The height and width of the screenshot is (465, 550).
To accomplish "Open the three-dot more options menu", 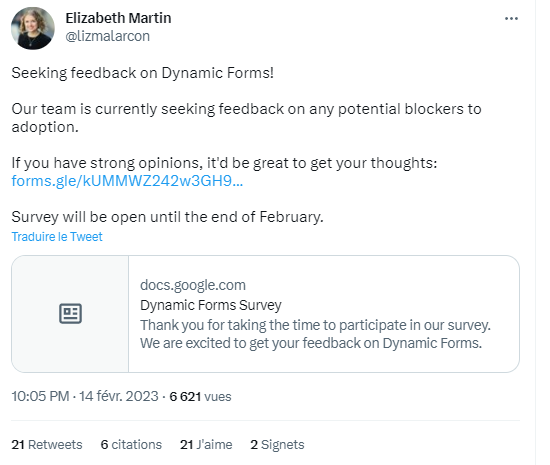I will [511, 19].
